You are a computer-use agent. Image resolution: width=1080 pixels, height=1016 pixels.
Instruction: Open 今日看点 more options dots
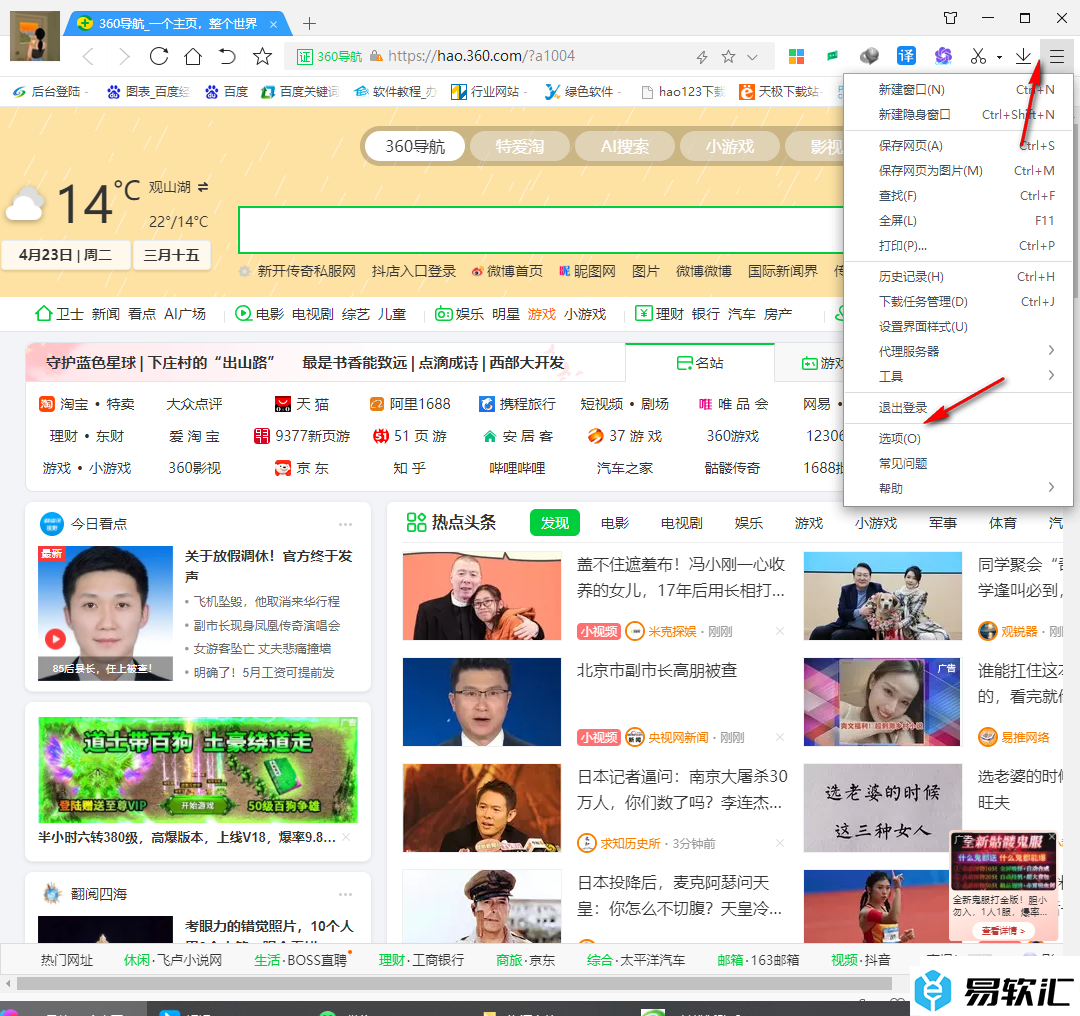[x=345, y=524]
